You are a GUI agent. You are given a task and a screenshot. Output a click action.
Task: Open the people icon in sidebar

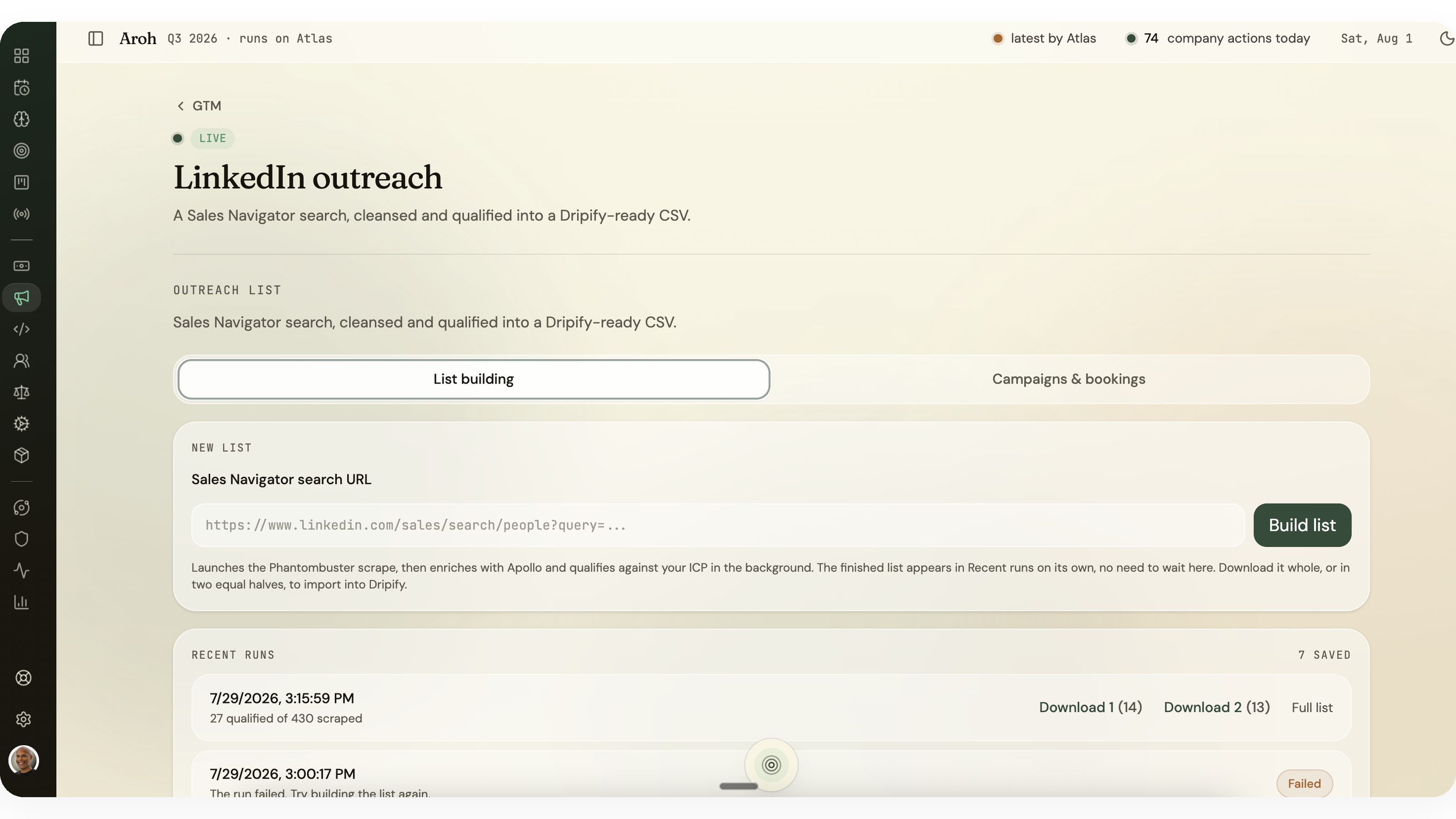21,361
